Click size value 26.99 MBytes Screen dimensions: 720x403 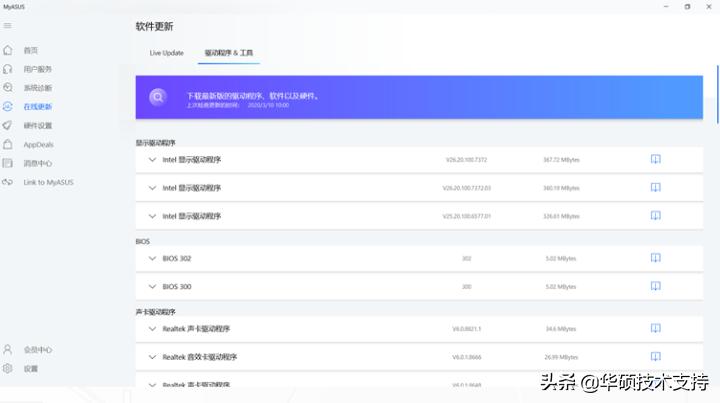pyautogui.click(x=561, y=357)
